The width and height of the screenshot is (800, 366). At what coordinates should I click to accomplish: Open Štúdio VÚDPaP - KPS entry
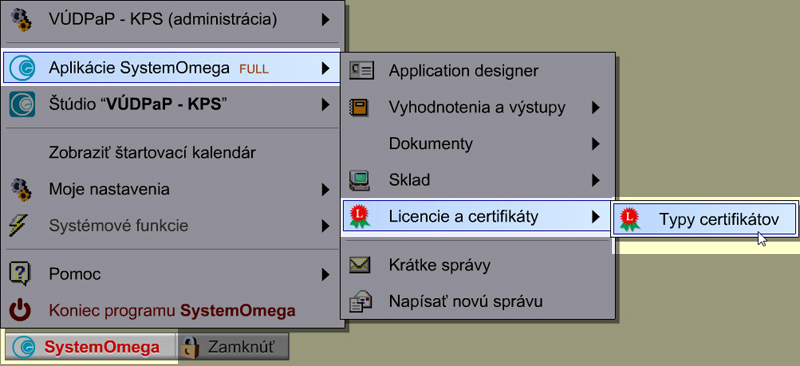pyautogui.click(x=170, y=105)
